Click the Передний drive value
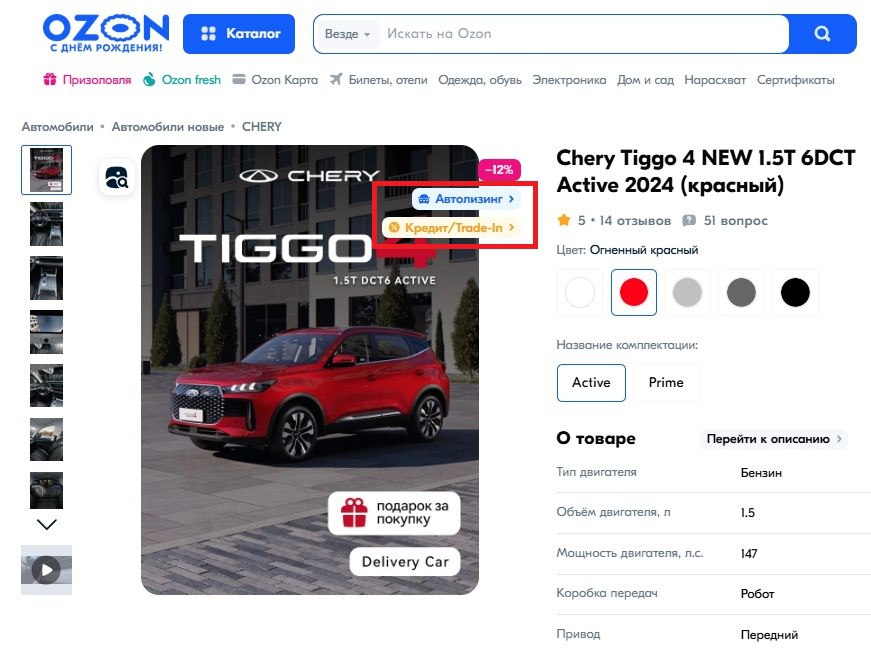Viewport: 871px width, 657px height. pyautogui.click(x=769, y=635)
